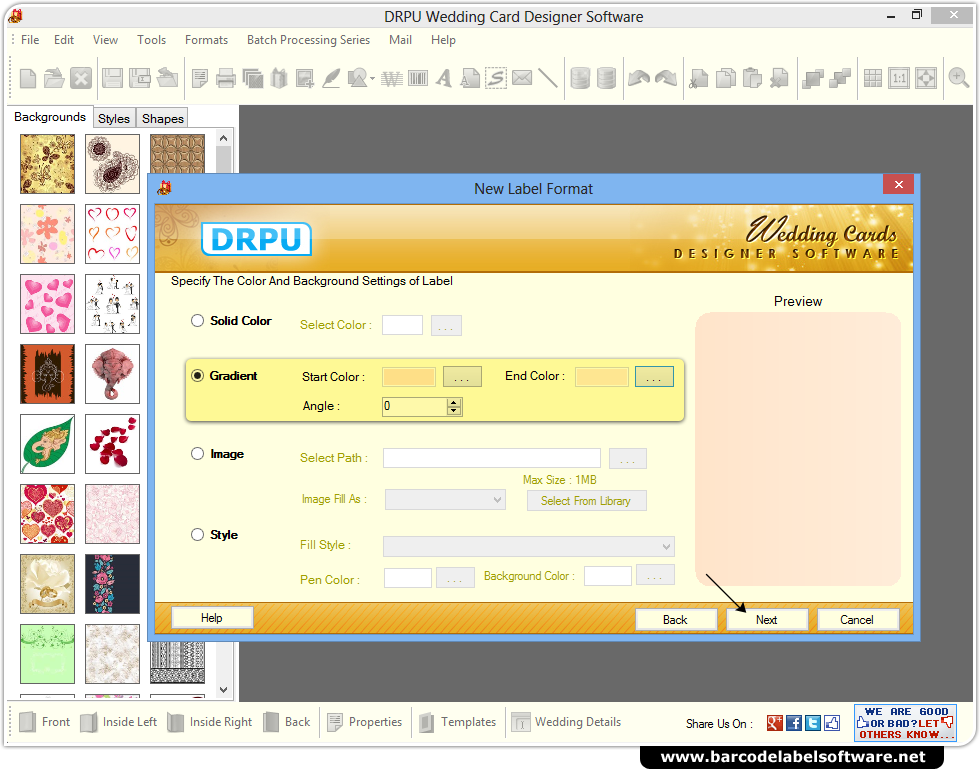The image size is (980, 769).
Task: Switch to the Styles tab
Action: pos(114,118)
